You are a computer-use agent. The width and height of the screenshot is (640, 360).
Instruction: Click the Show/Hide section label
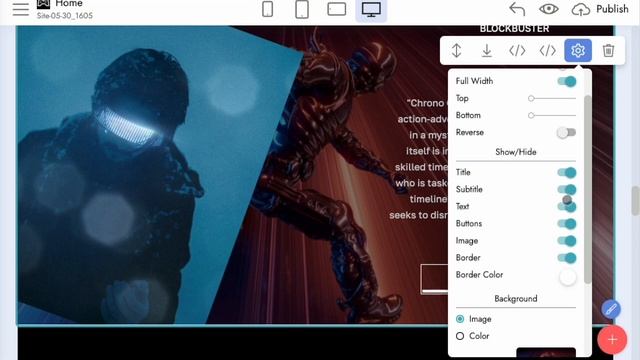[516, 152]
